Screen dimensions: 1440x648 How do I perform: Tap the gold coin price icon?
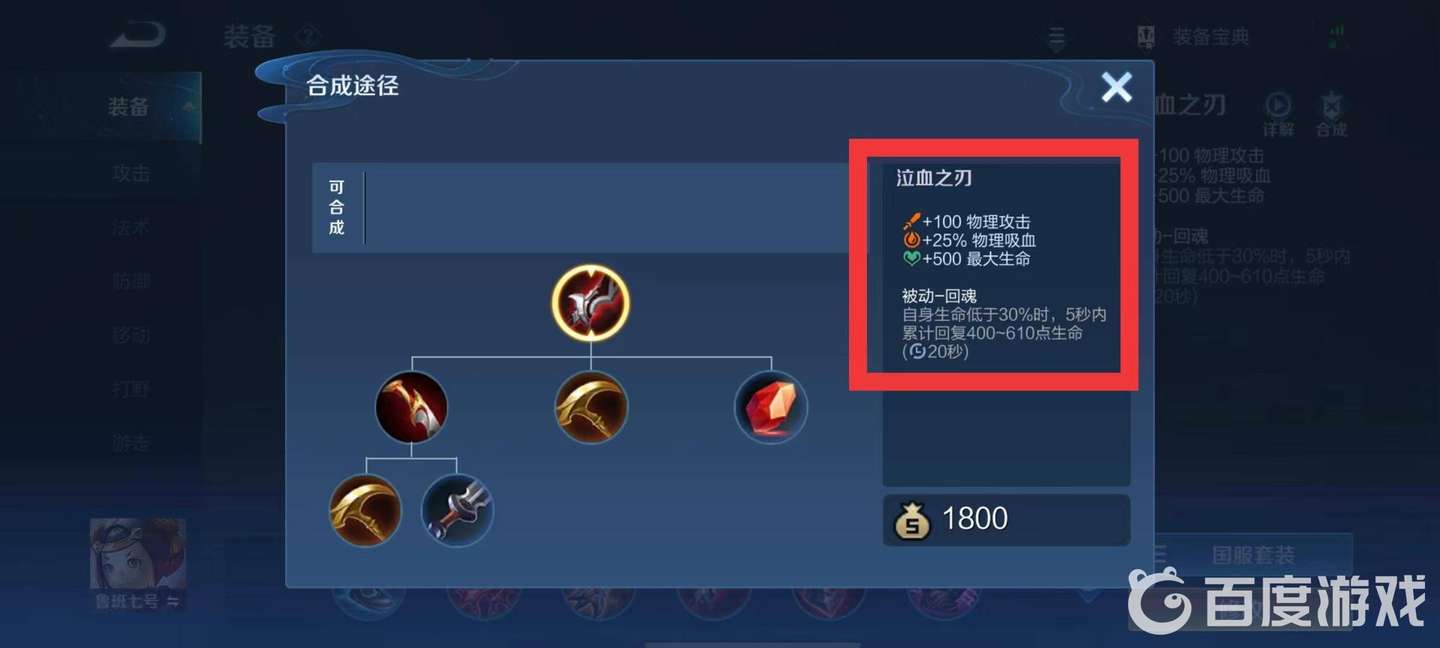pyautogui.click(x=911, y=520)
